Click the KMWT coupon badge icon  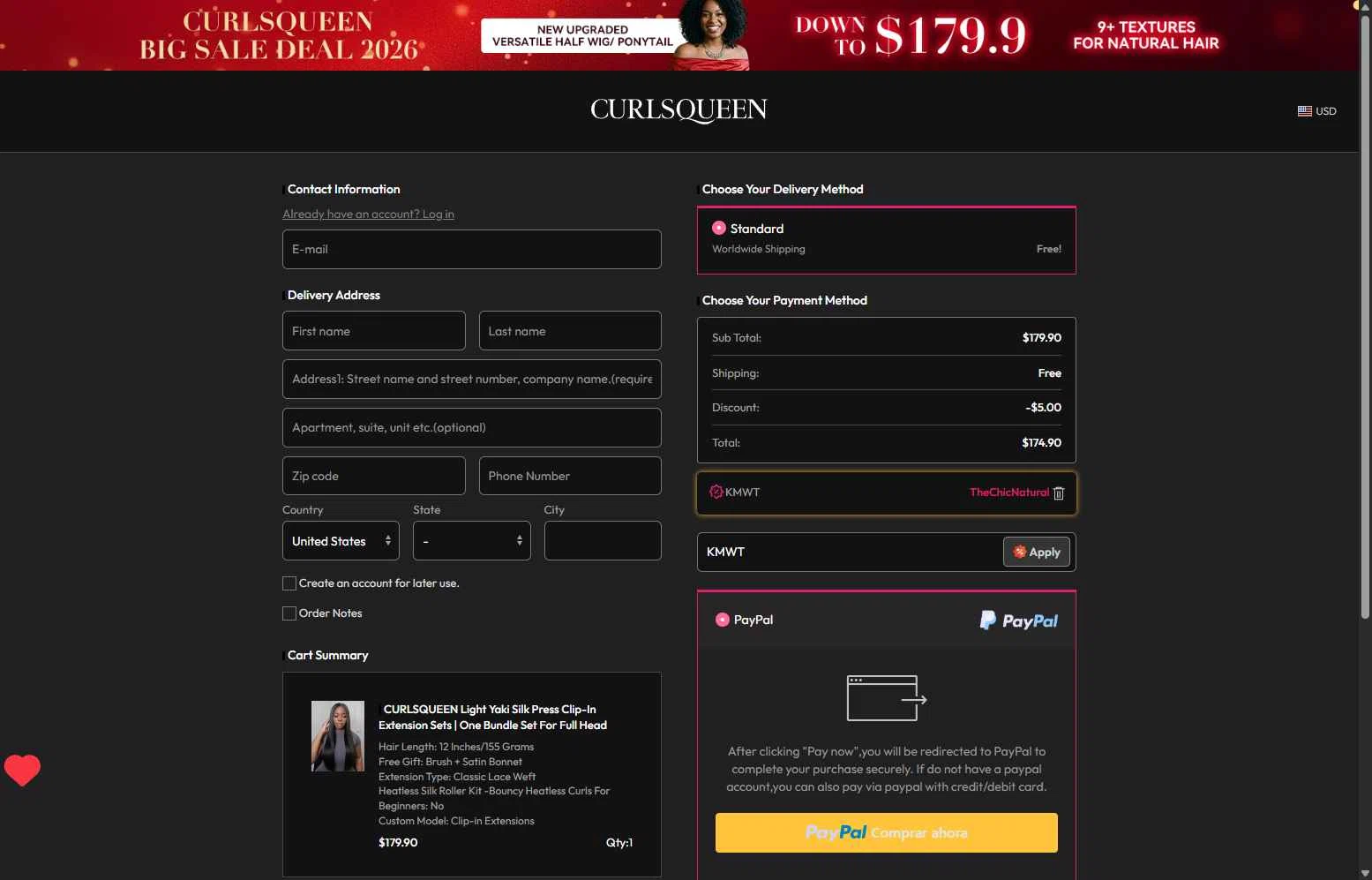[x=716, y=492]
